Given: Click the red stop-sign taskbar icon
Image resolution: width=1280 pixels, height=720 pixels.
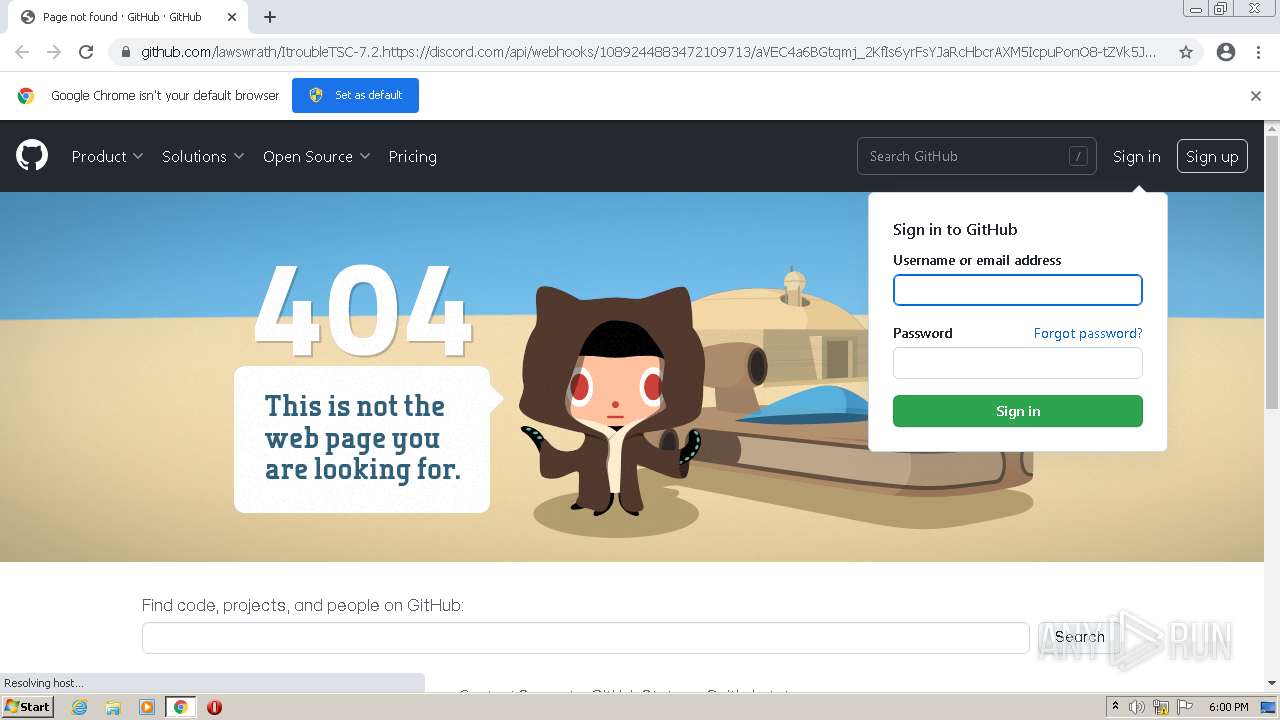Looking at the screenshot, I should click(214, 707).
